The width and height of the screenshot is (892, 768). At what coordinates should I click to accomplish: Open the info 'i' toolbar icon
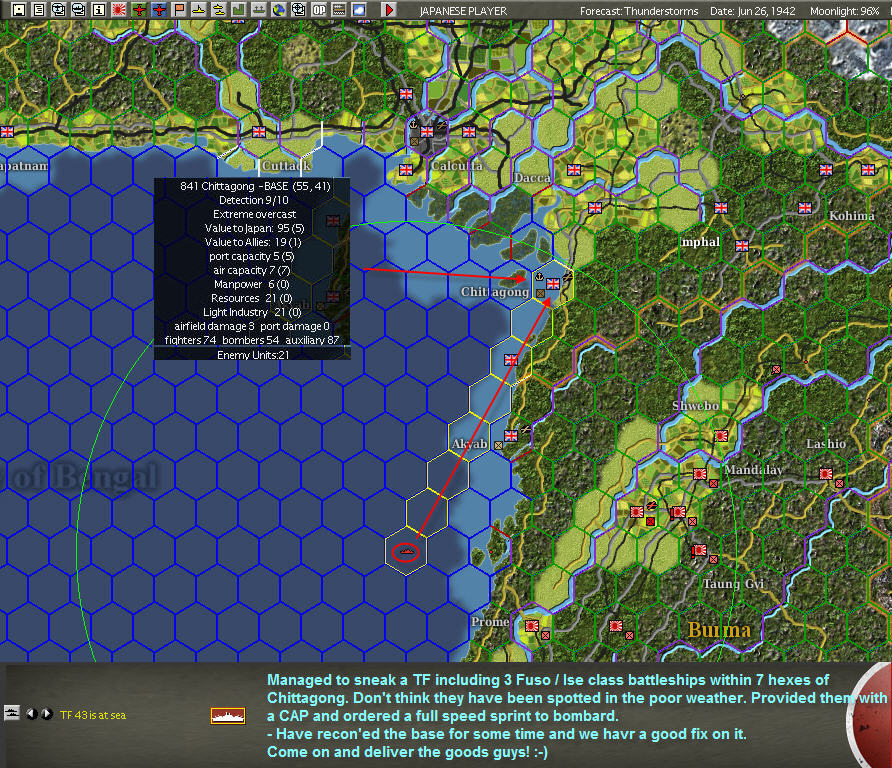coord(98,9)
